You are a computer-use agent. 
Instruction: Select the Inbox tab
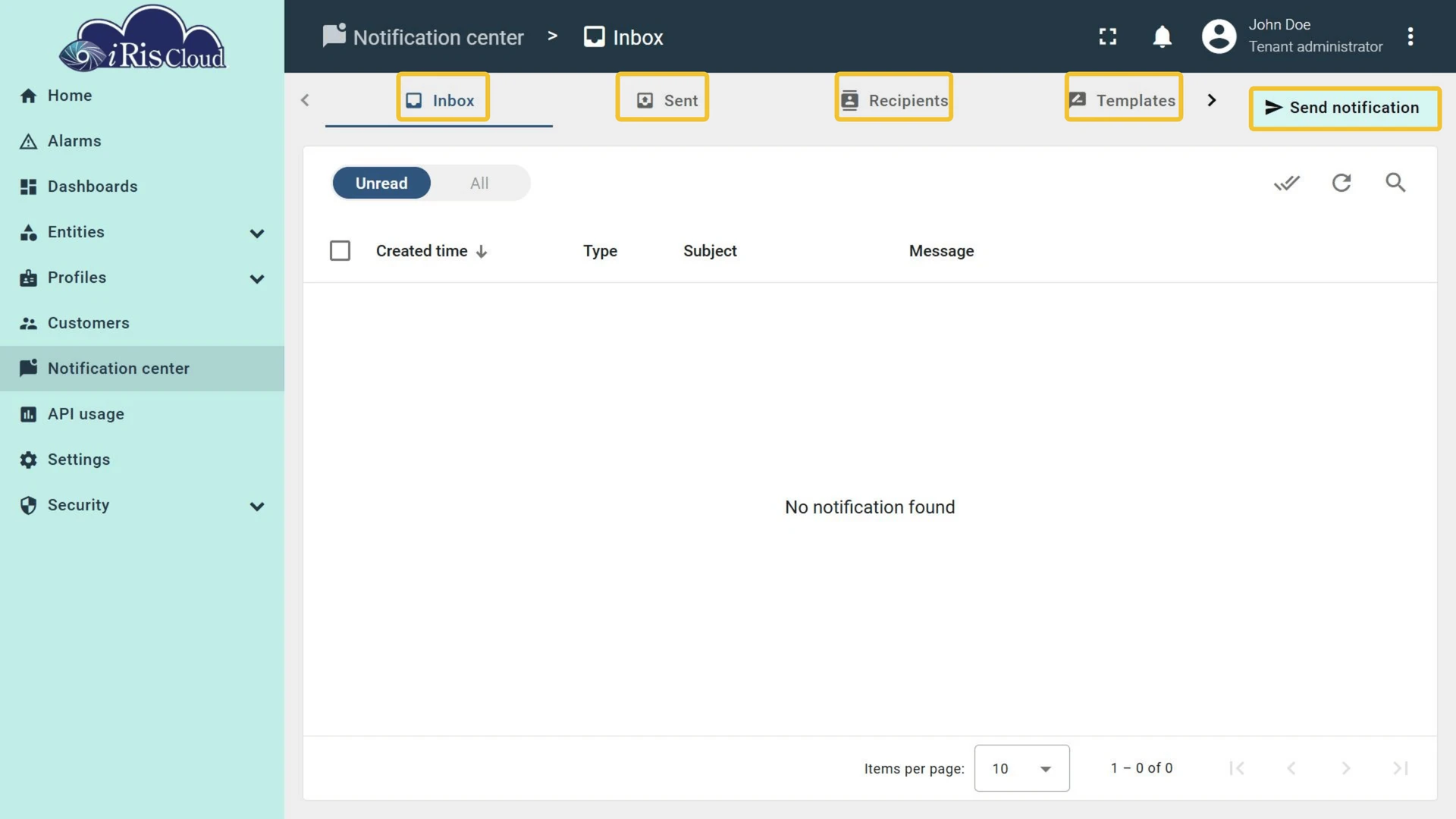(x=440, y=100)
